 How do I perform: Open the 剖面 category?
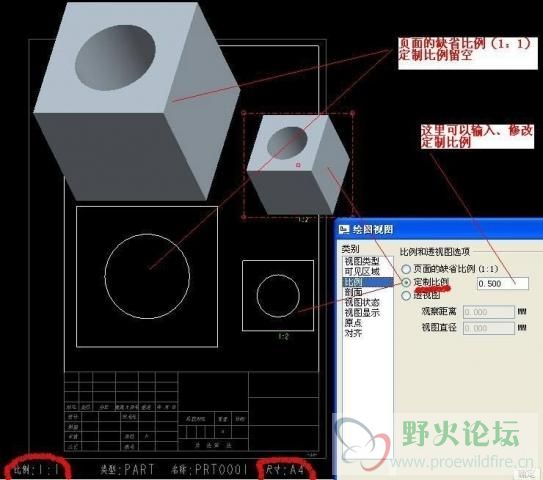pos(353,292)
